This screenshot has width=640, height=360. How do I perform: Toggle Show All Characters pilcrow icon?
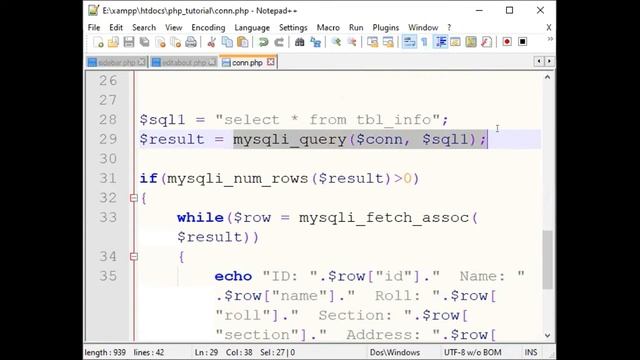pos(424,42)
